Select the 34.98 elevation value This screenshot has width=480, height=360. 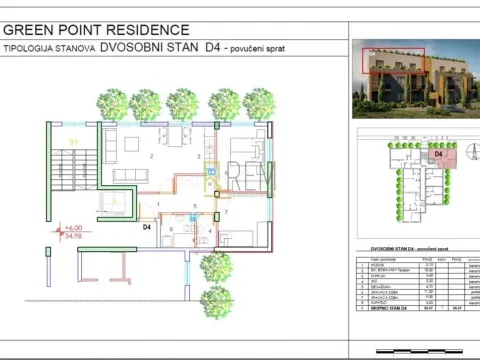73,236
